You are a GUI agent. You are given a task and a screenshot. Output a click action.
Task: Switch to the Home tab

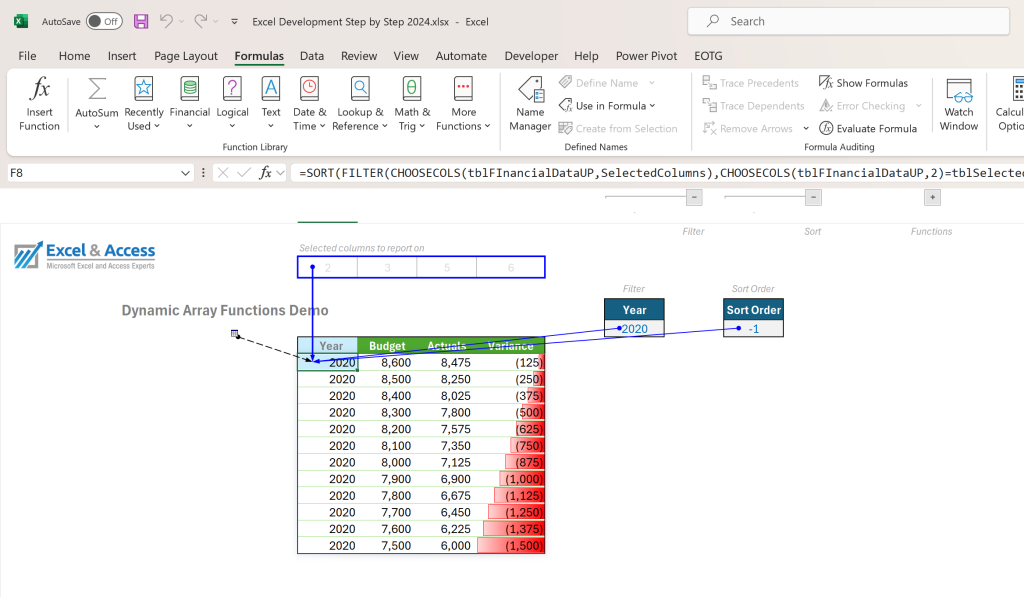click(x=74, y=56)
